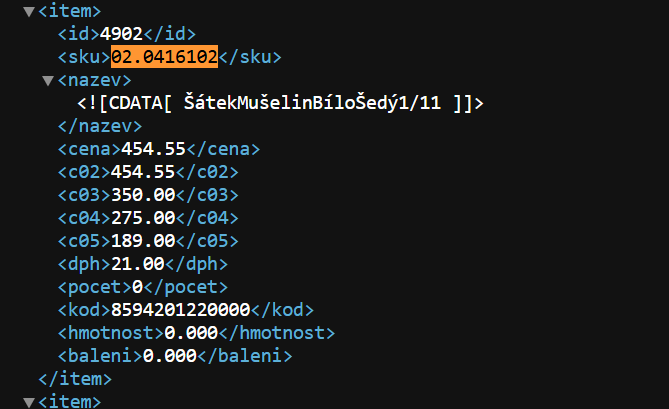Click the hmotnost value 0.000
Screen dimensions: 669x409
[191, 333]
